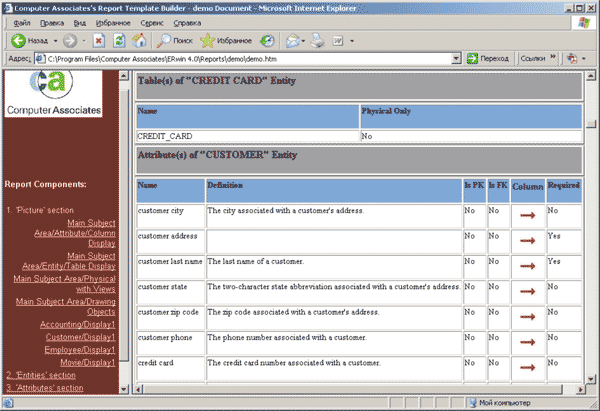Open the Employee/Display1 link
600x411 pixels.
point(80,350)
